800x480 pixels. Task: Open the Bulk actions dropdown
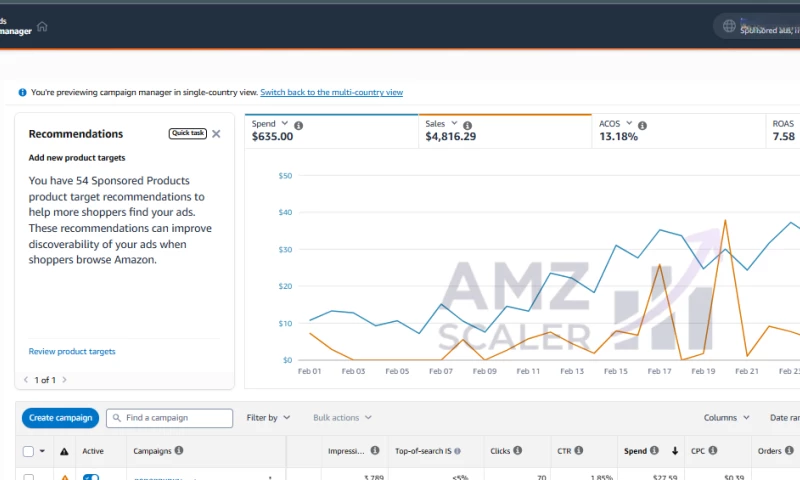tap(342, 418)
